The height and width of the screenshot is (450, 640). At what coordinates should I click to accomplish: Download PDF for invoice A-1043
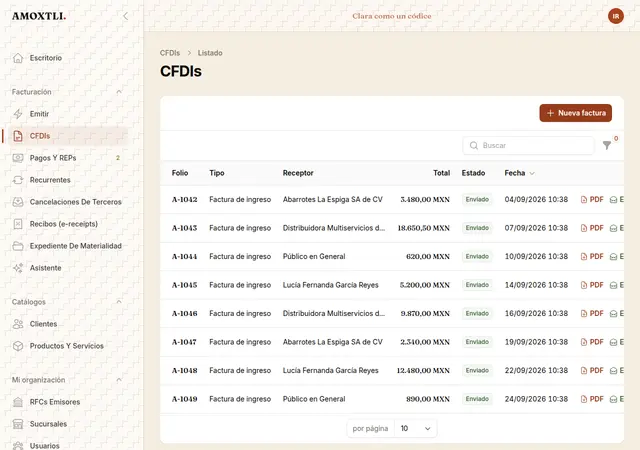tap(592, 228)
